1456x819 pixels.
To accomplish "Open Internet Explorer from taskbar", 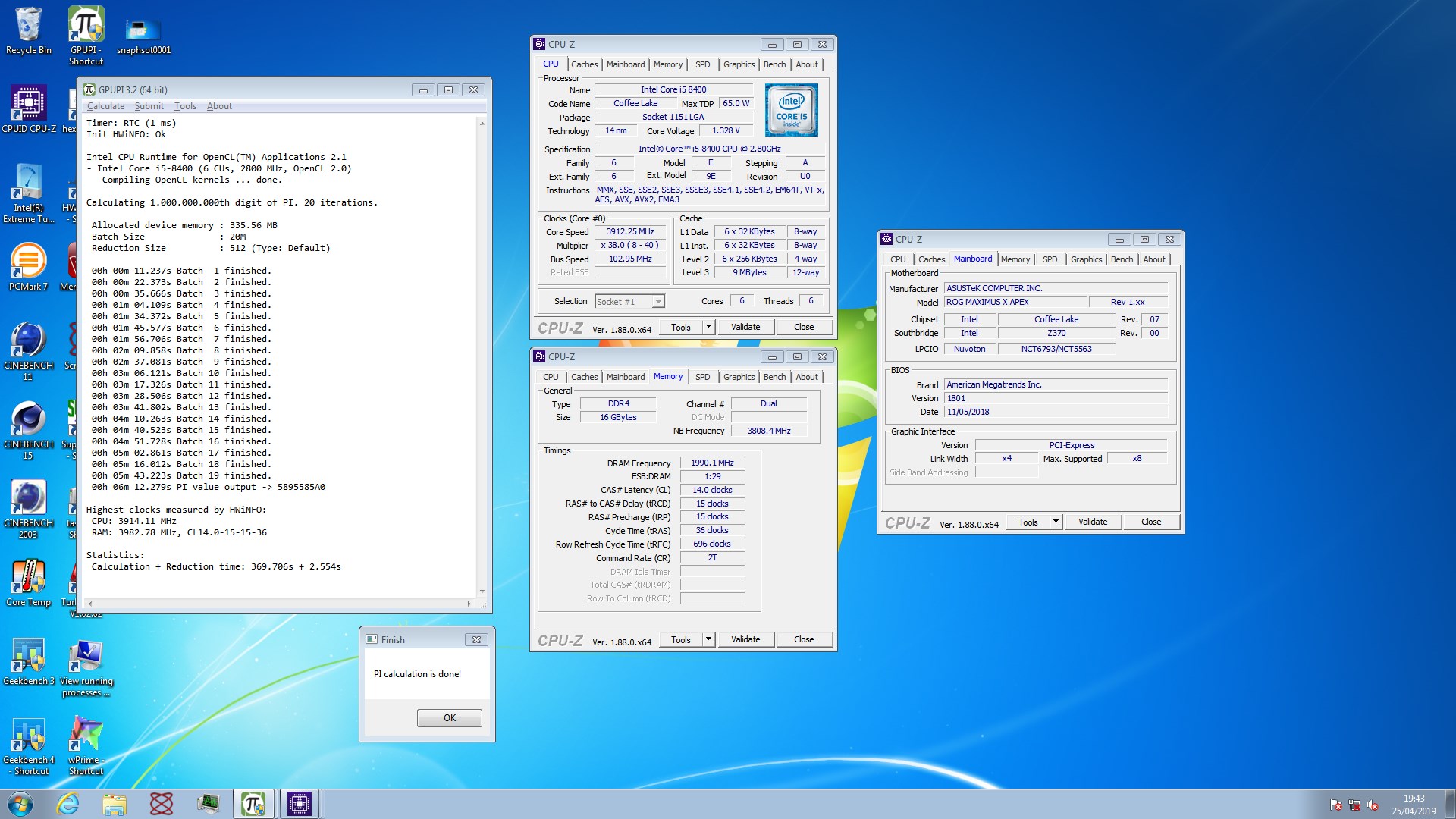I will (x=68, y=804).
